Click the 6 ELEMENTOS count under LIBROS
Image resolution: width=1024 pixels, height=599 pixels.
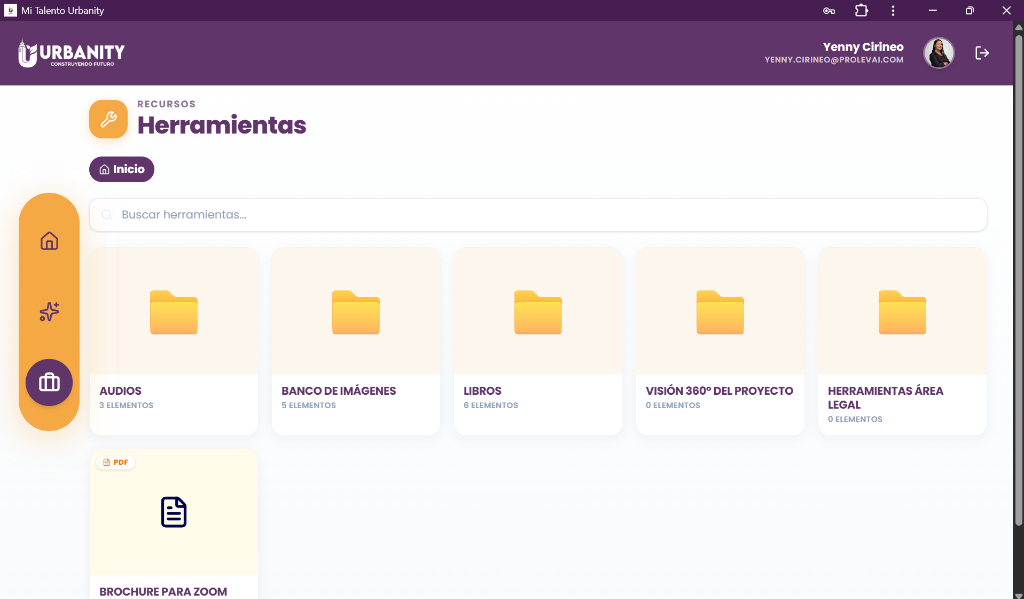pyautogui.click(x=490, y=406)
